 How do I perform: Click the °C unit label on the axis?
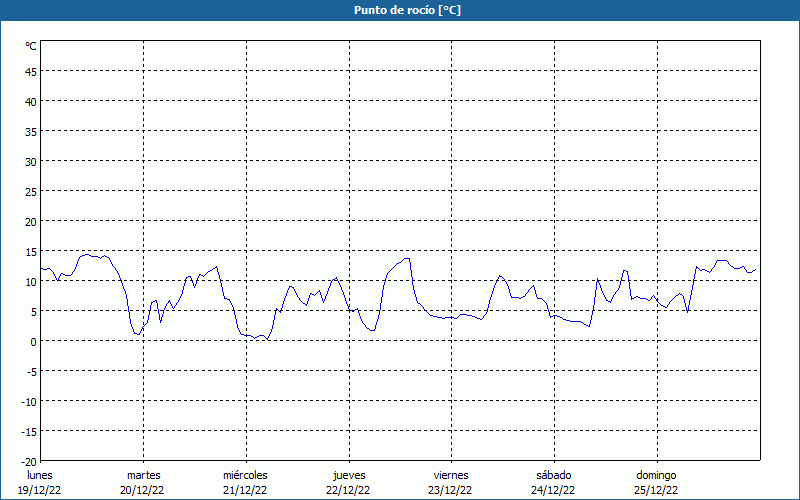tap(31, 46)
